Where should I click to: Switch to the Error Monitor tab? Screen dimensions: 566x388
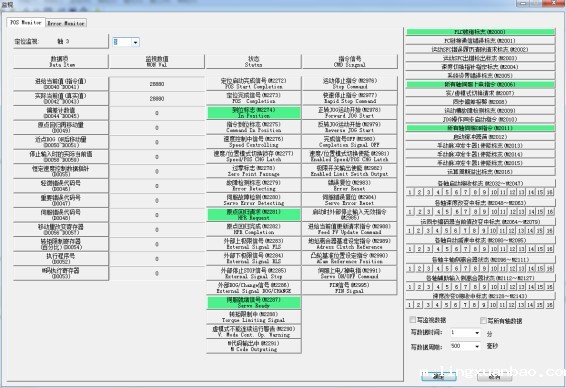click(x=66, y=23)
